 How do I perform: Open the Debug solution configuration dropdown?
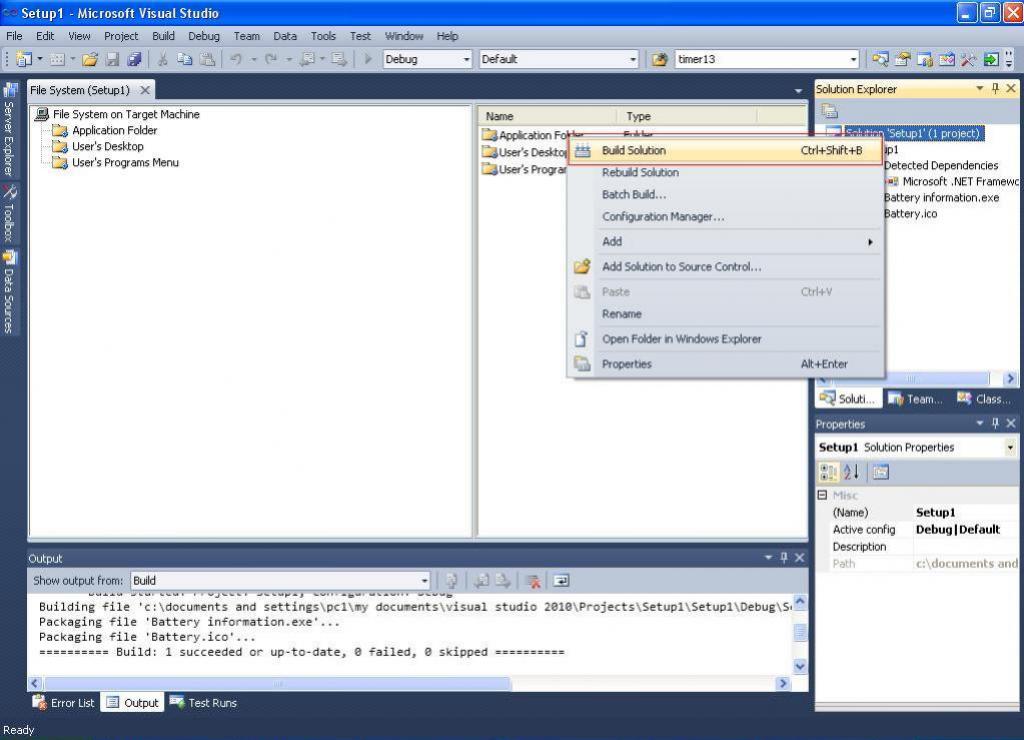[466, 59]
